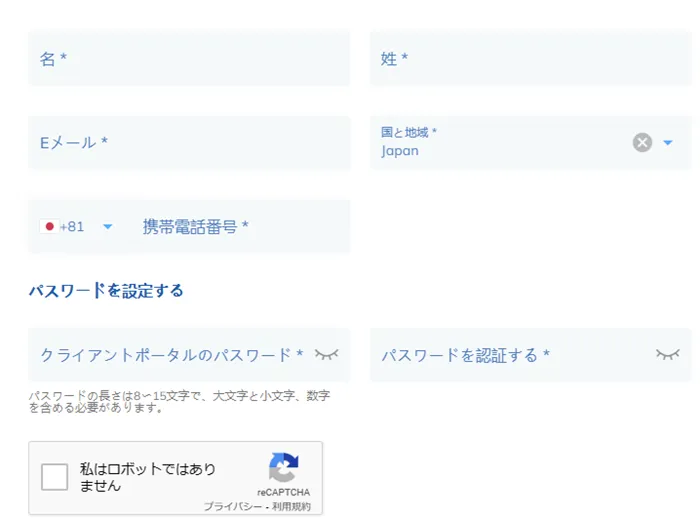Toggle visibility of the confirm password field
Viewport: 700px width, 518px height.
(668, 355)
